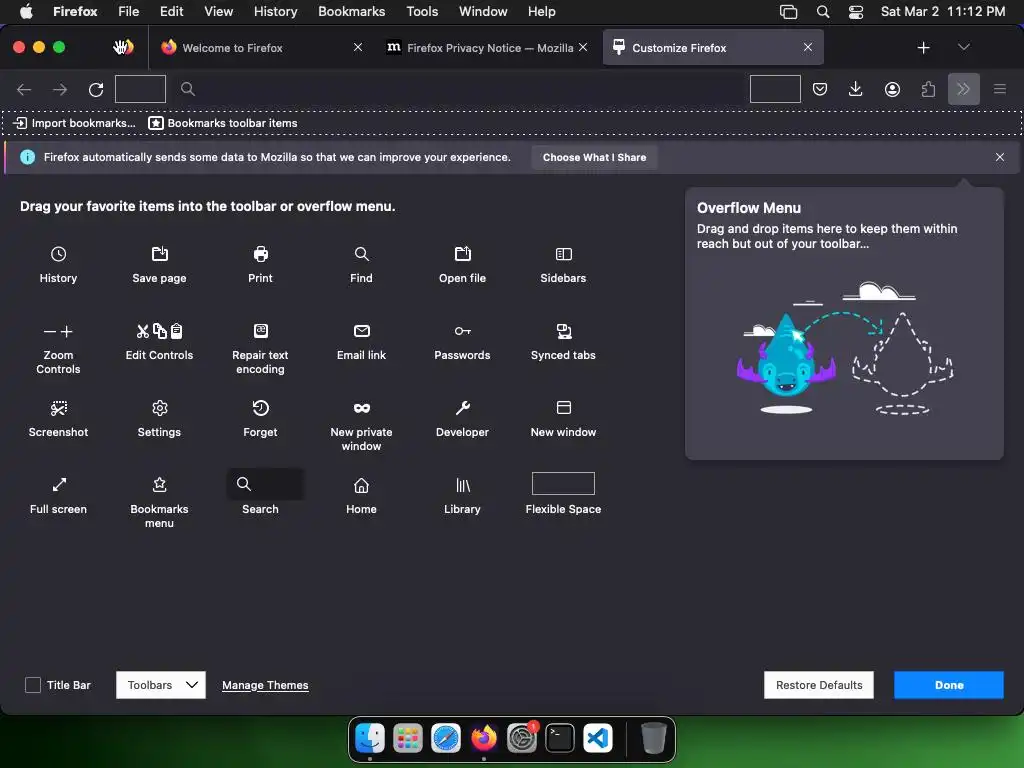1024x768 pixels.
Task: Pick the Forget item
Action: (x=260, y=419)
